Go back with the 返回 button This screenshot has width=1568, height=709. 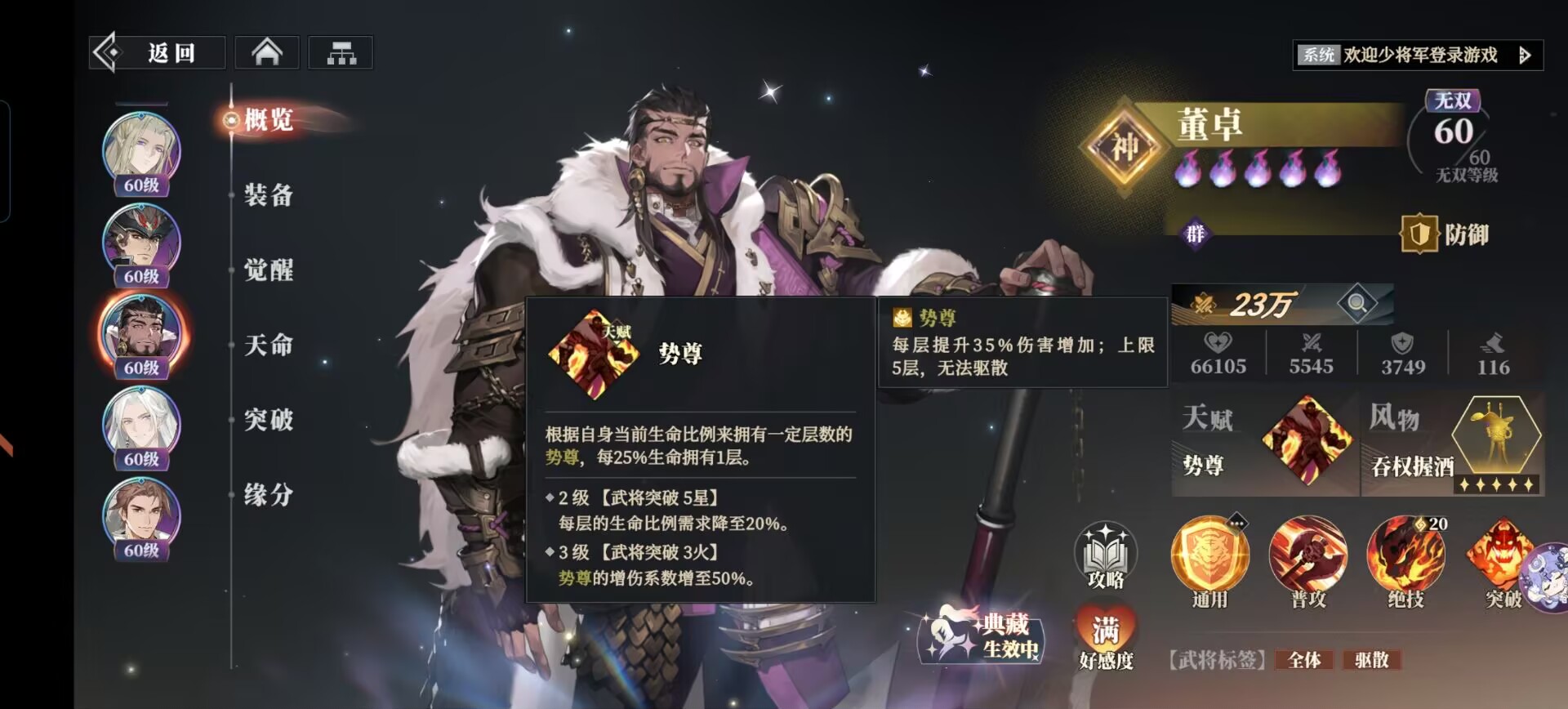click(157, 52)
